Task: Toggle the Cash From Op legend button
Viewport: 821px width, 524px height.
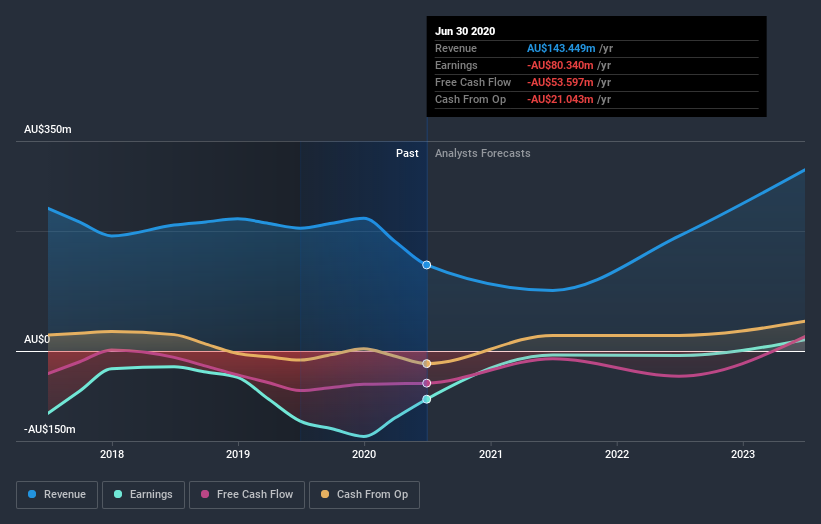Action: pos(364,495)
